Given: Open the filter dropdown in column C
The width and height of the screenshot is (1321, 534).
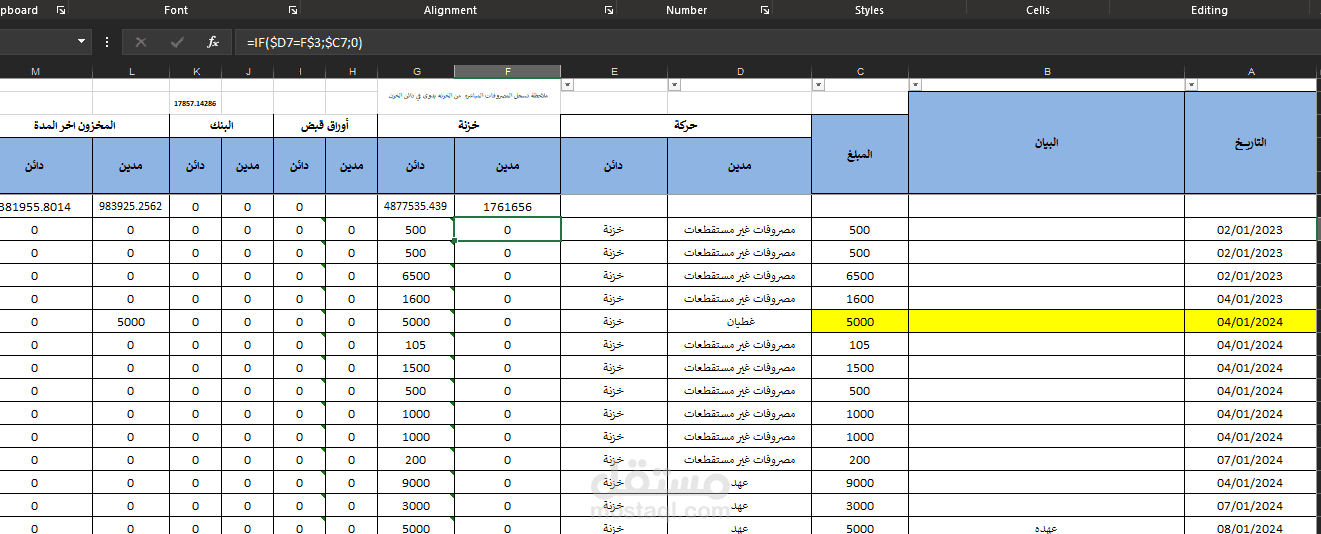Looking at the screenshot, I should pyautogui.click(x=818, y=85).
